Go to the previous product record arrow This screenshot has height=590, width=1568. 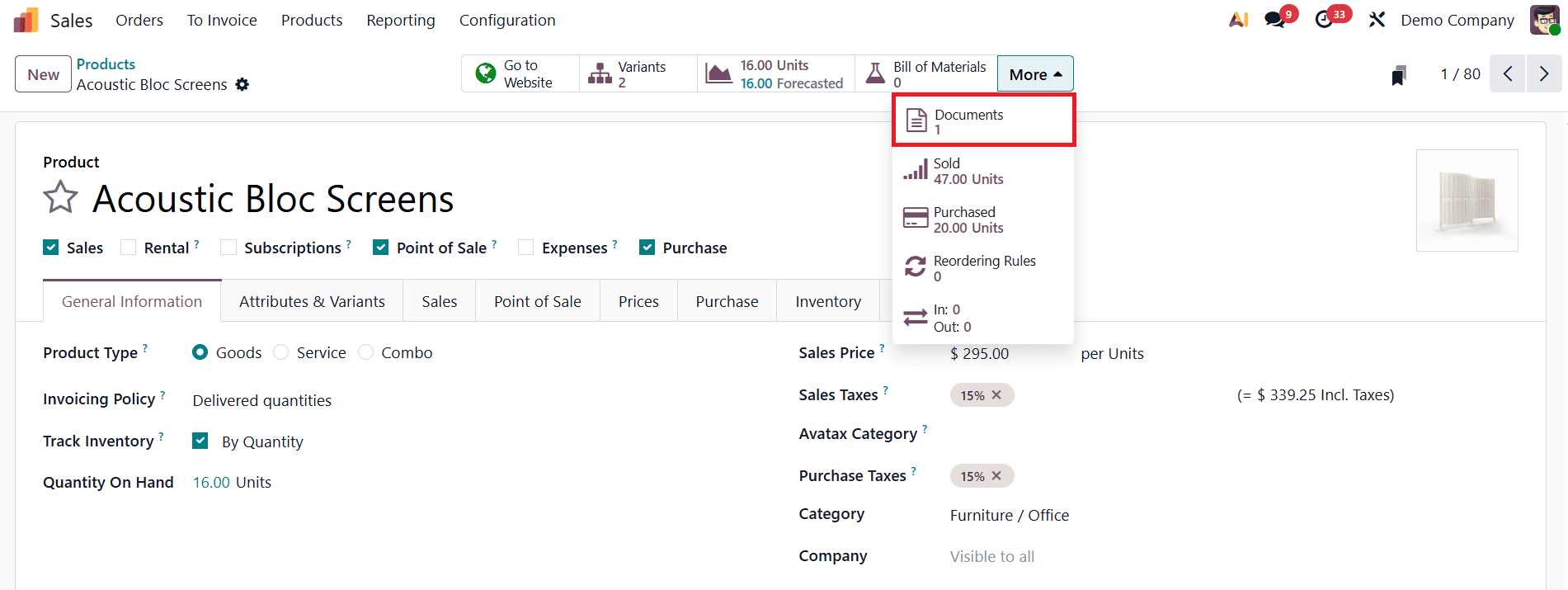[x=1508, y=74]
